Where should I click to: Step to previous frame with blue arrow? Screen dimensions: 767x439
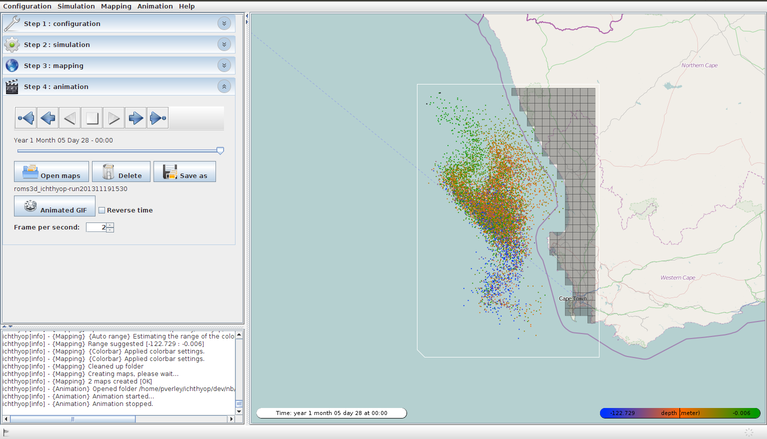[47, 119]
